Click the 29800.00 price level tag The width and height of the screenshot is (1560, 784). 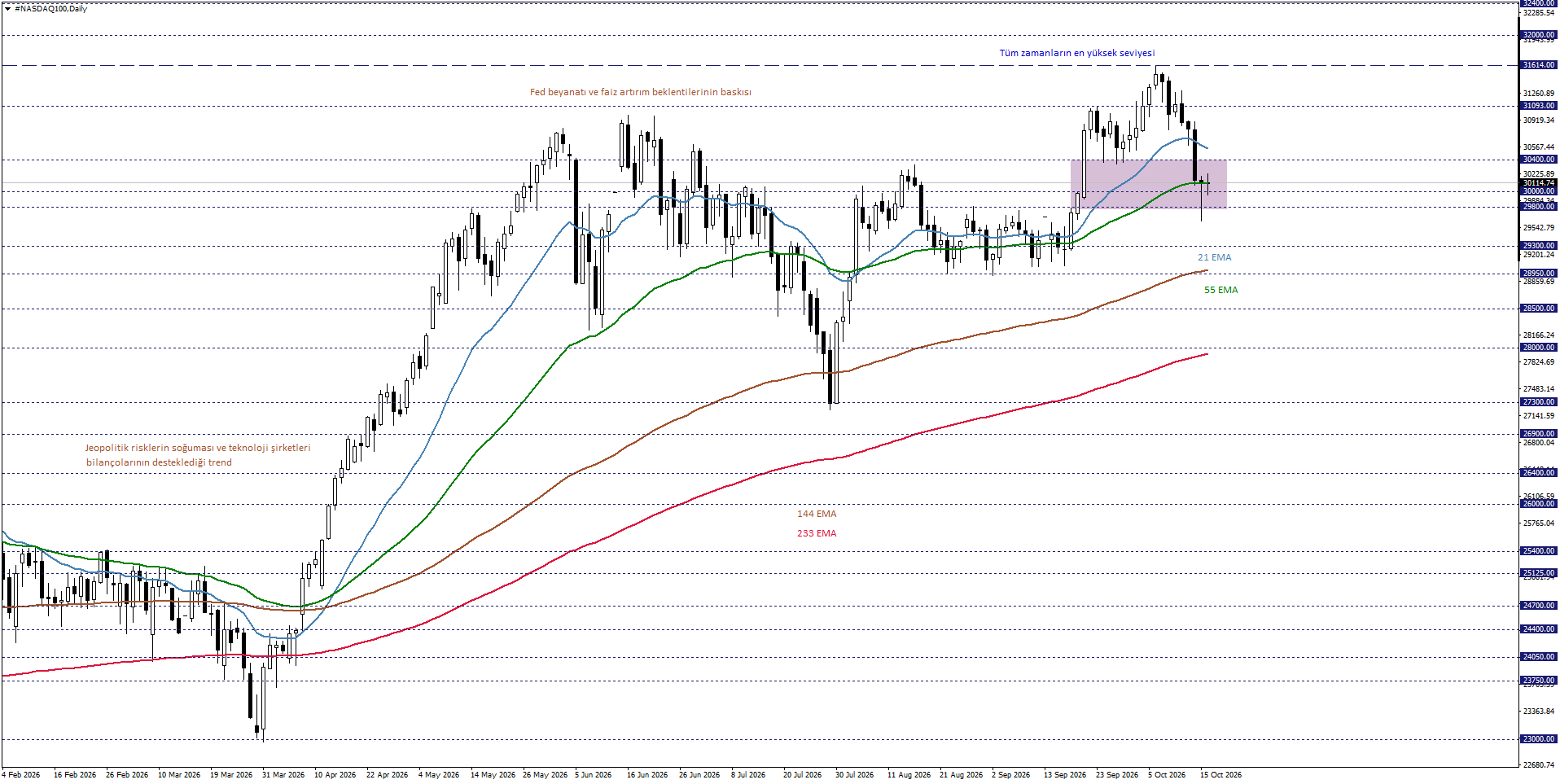point(1539,207)
